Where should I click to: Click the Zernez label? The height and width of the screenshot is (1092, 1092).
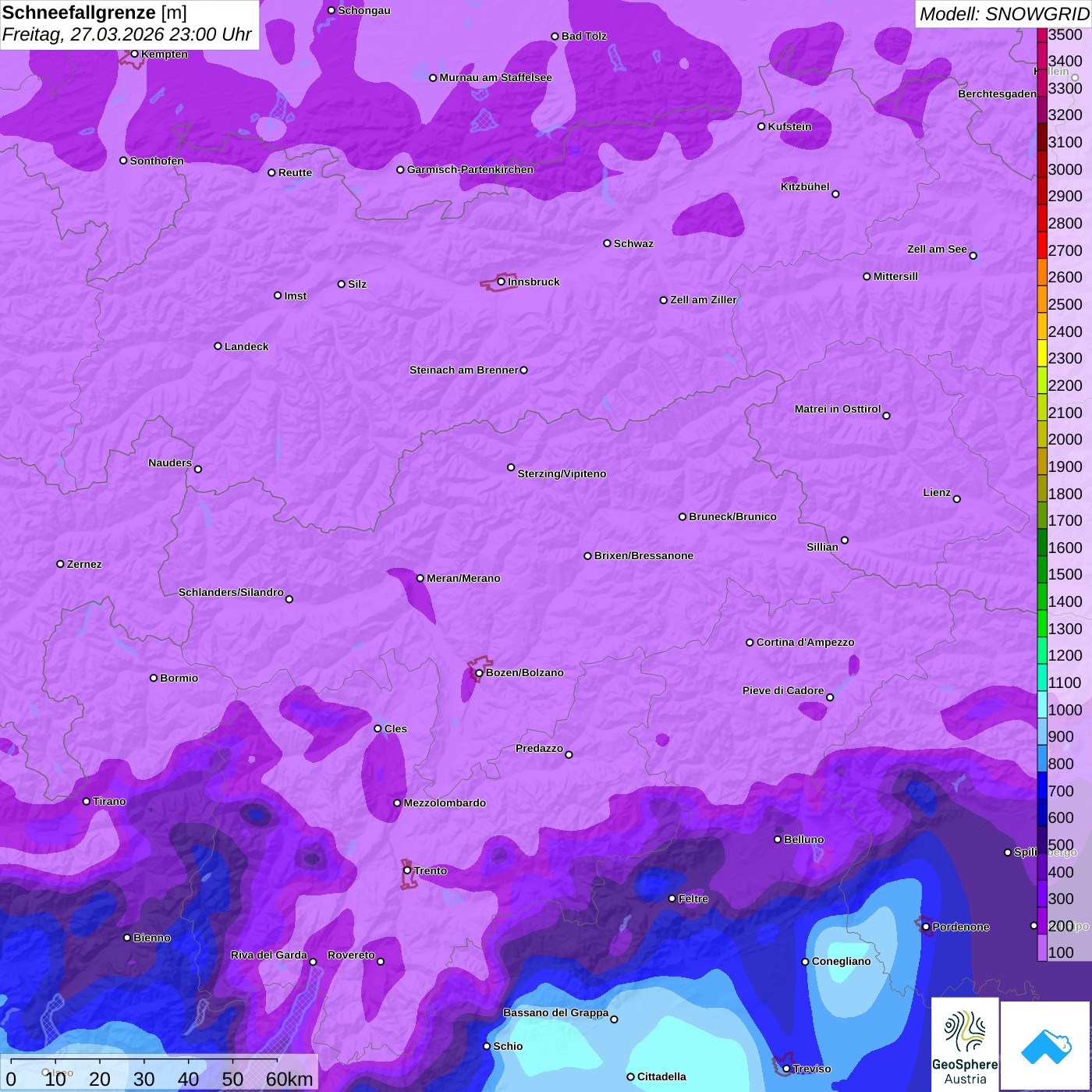[85, 564]
